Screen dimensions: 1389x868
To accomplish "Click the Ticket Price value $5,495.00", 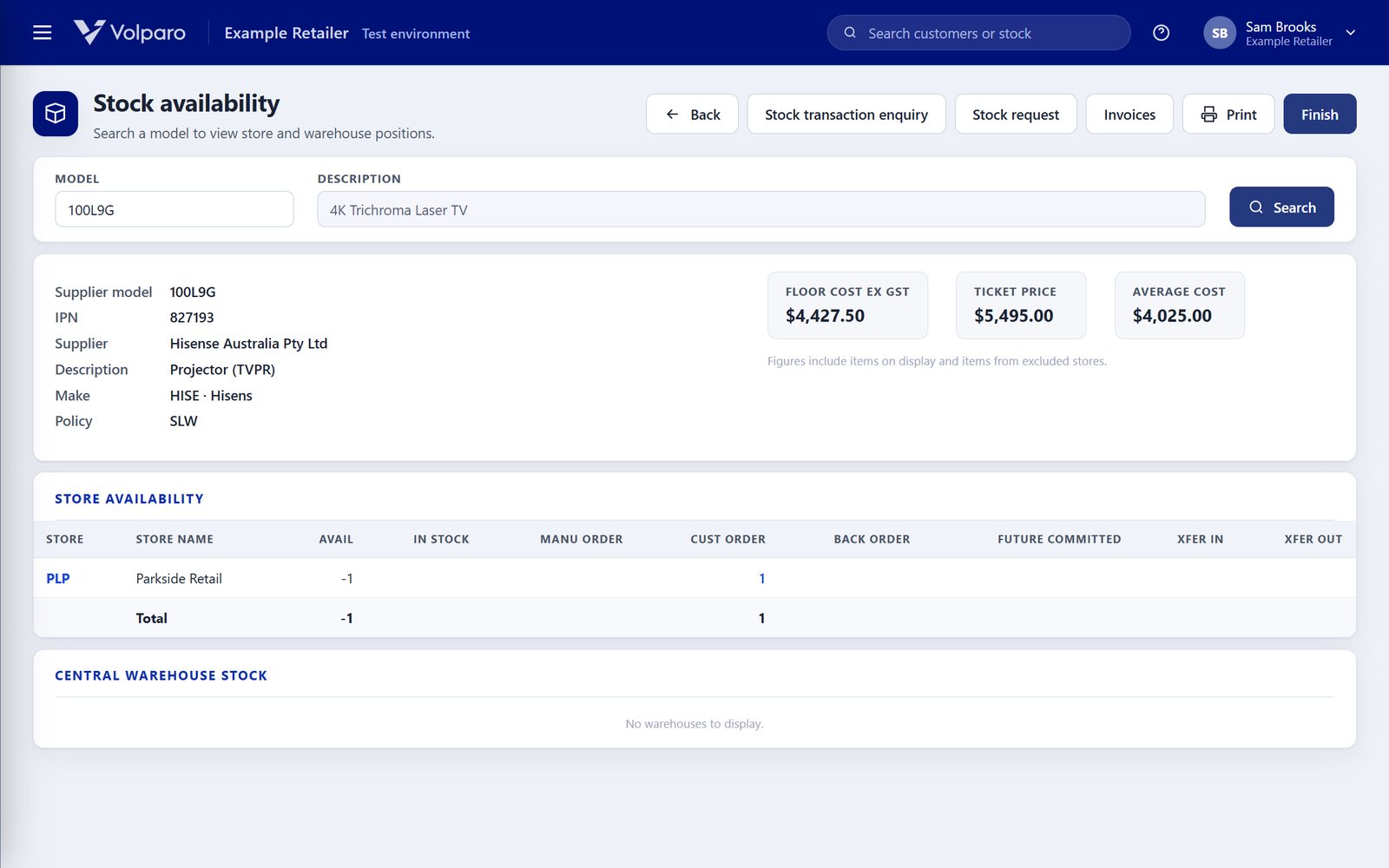I will click(x=1013, y=316).
